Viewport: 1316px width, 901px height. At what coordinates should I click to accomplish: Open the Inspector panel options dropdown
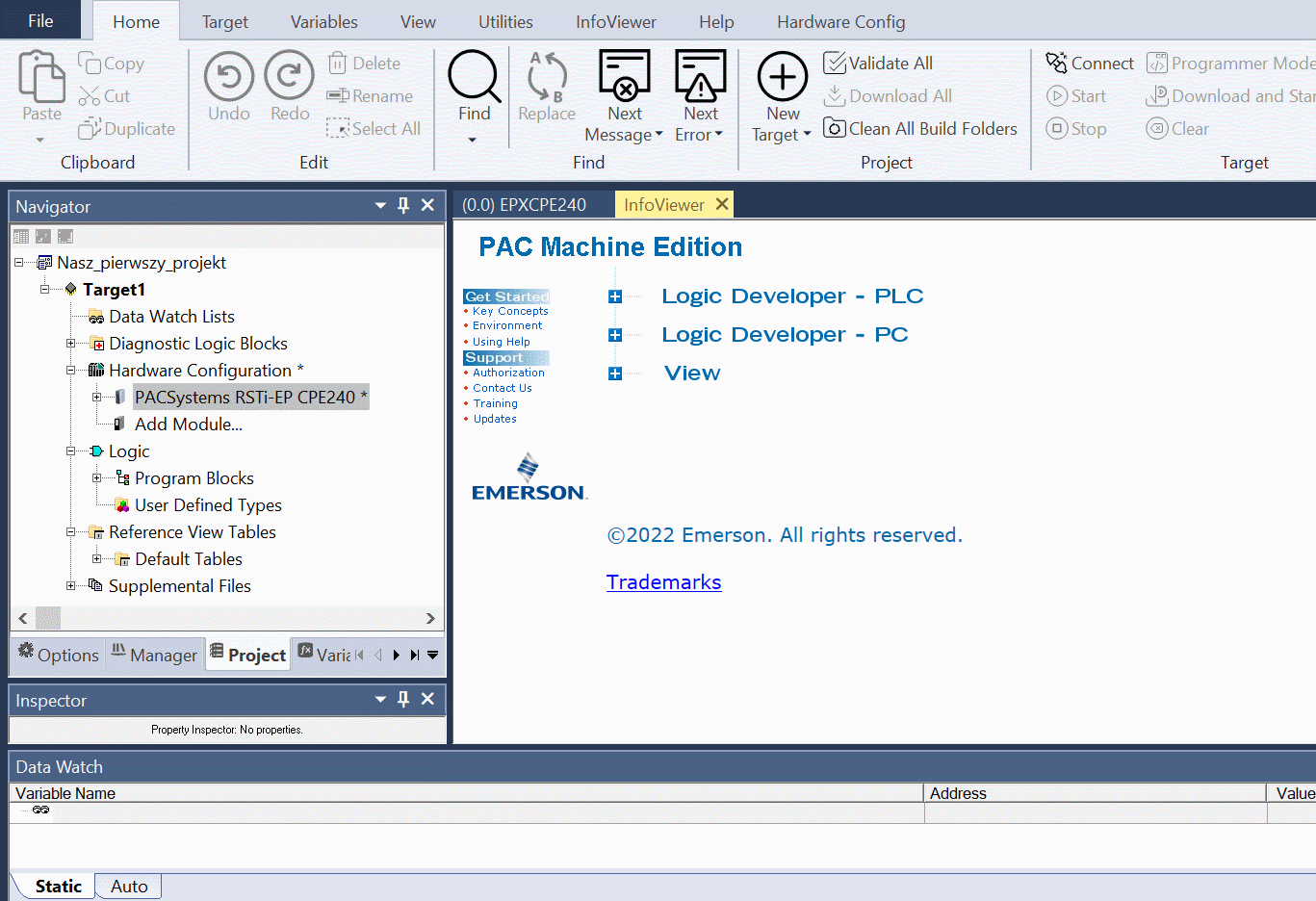[x=380, y=700]
